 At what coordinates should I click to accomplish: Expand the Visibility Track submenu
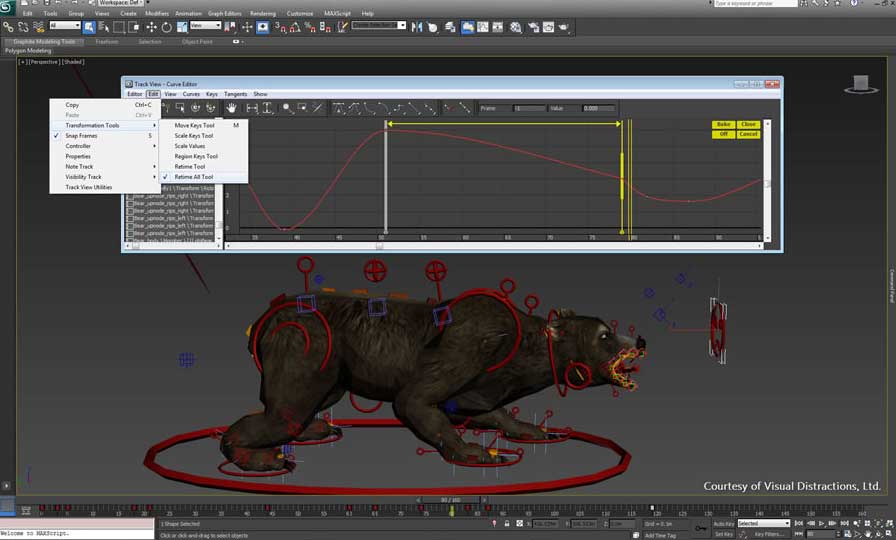[103, 177]
